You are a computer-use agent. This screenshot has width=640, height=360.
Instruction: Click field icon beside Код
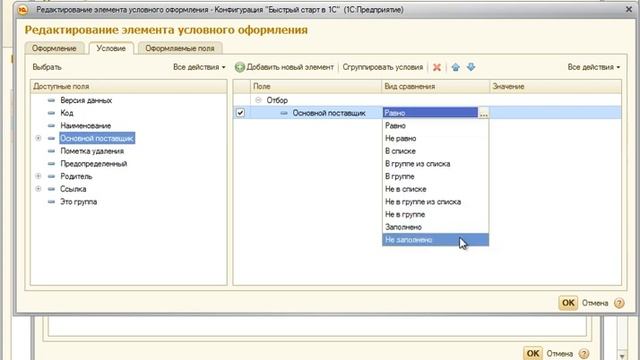click(x=51, y=113)
